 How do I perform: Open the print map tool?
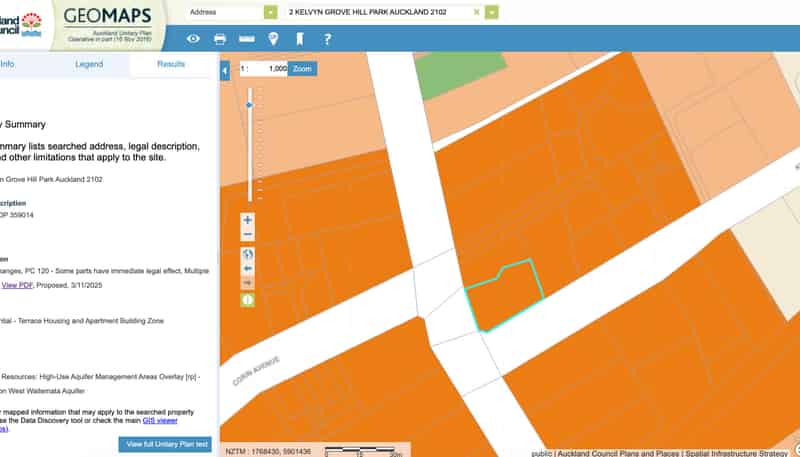[x=220, y=39]
